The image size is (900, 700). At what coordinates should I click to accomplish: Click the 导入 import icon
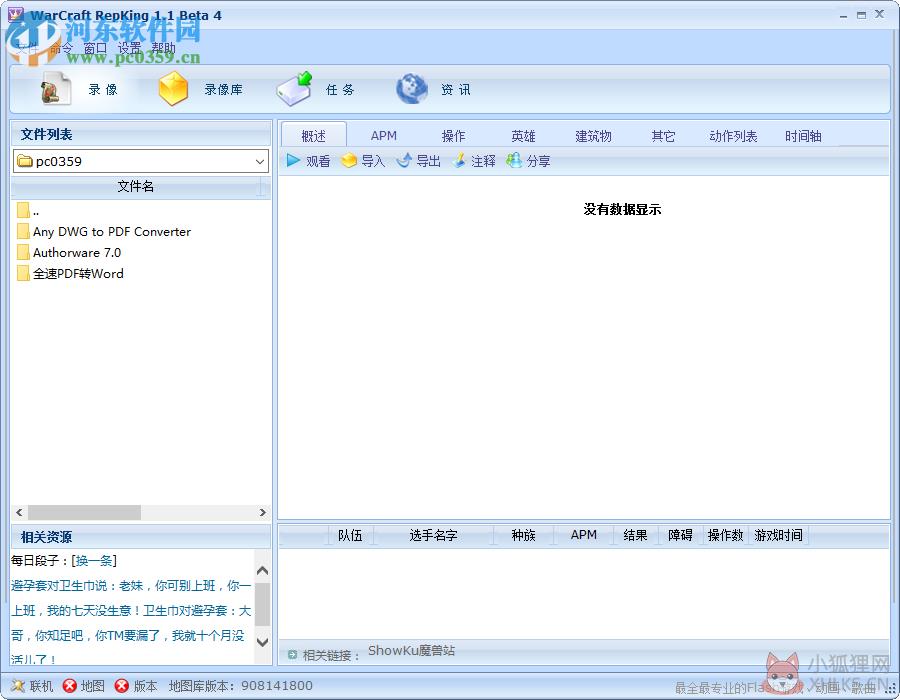tap(348, 161)
